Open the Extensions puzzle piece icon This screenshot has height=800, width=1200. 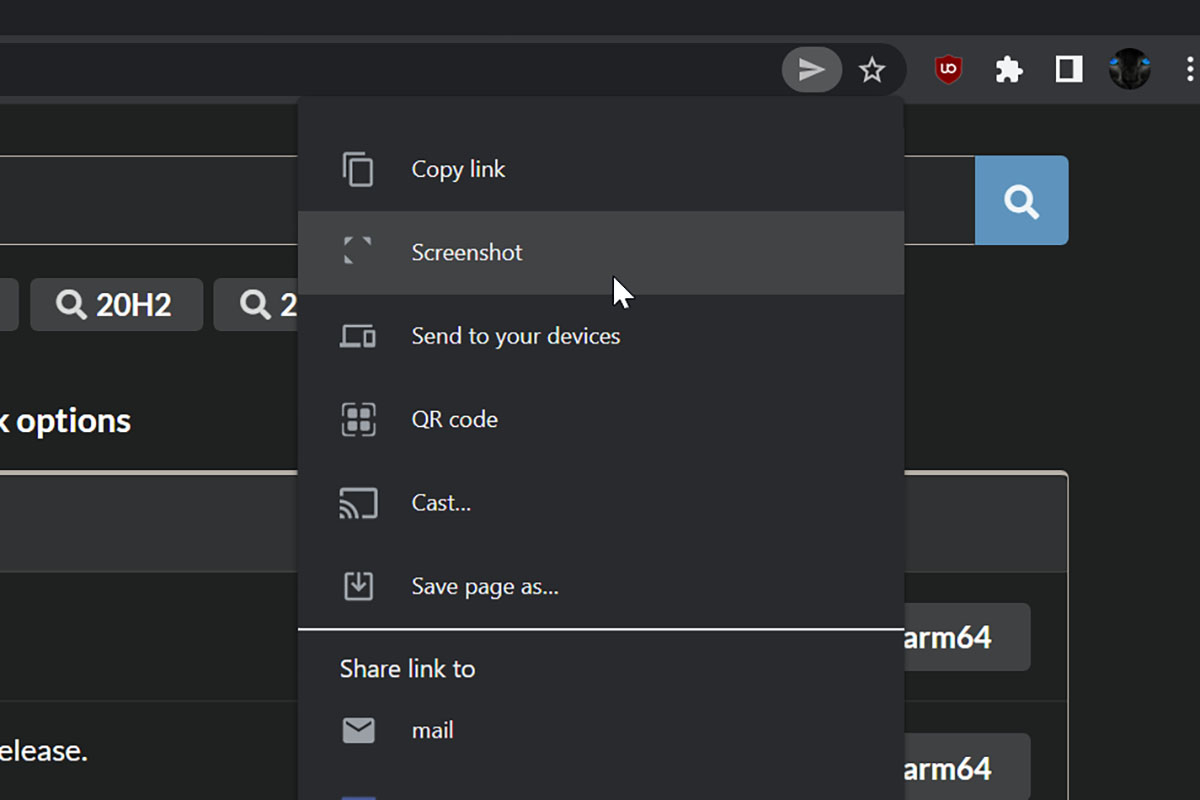(x=1009, y=70)
